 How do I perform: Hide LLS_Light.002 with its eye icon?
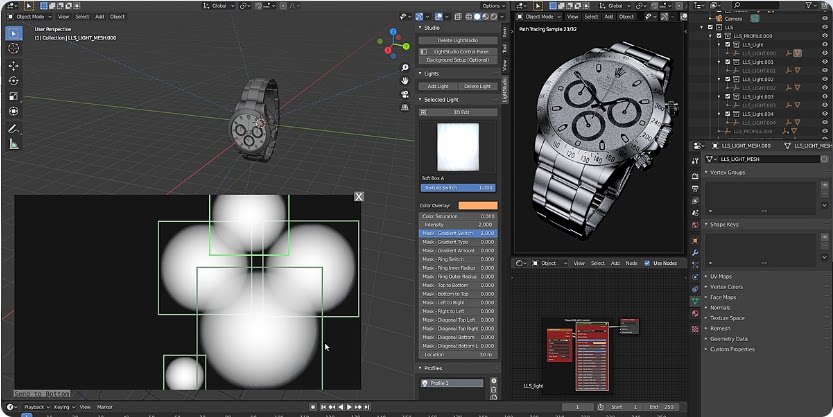point(824,79)
